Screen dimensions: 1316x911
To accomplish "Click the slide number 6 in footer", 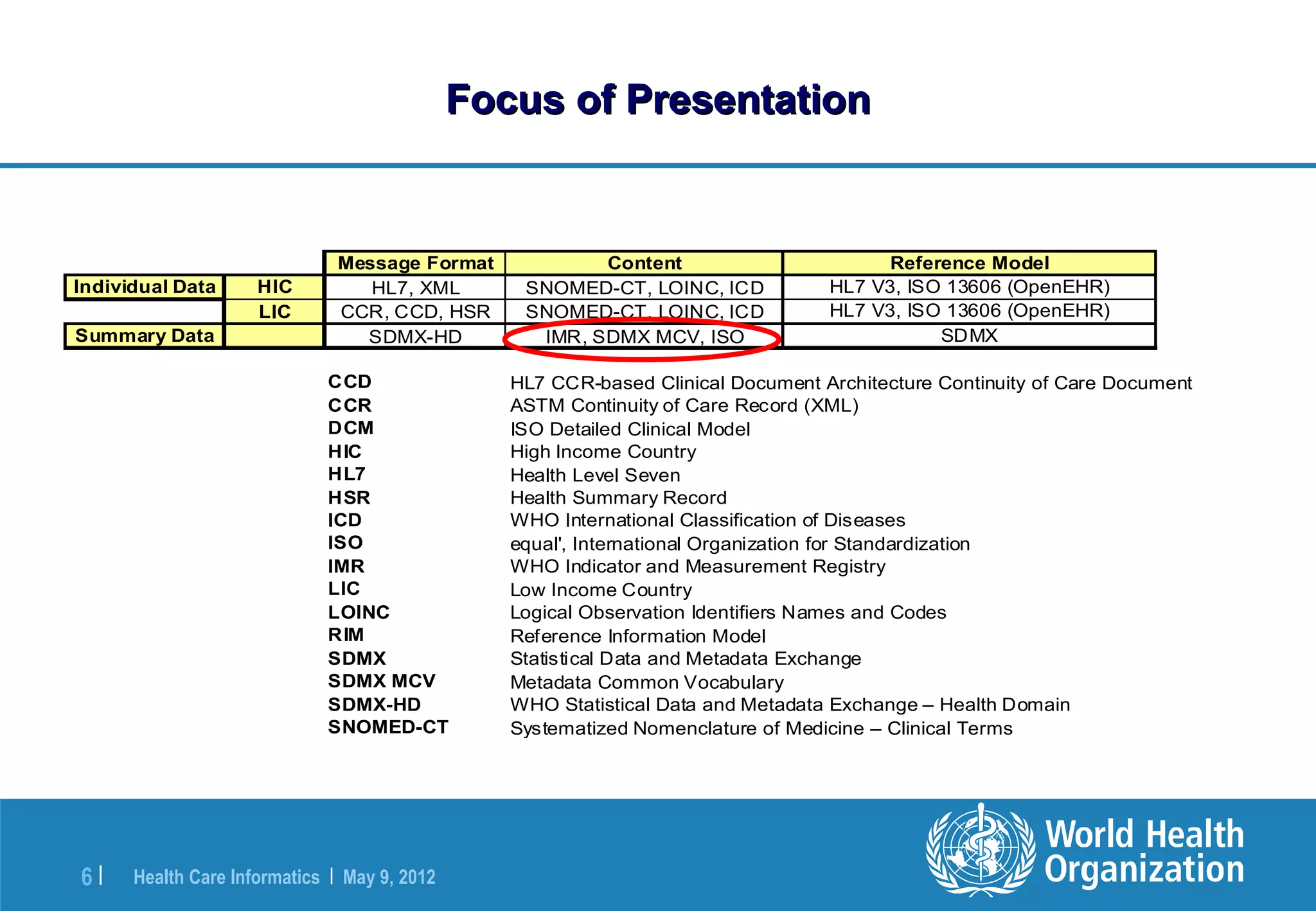I will coord(87,877).
